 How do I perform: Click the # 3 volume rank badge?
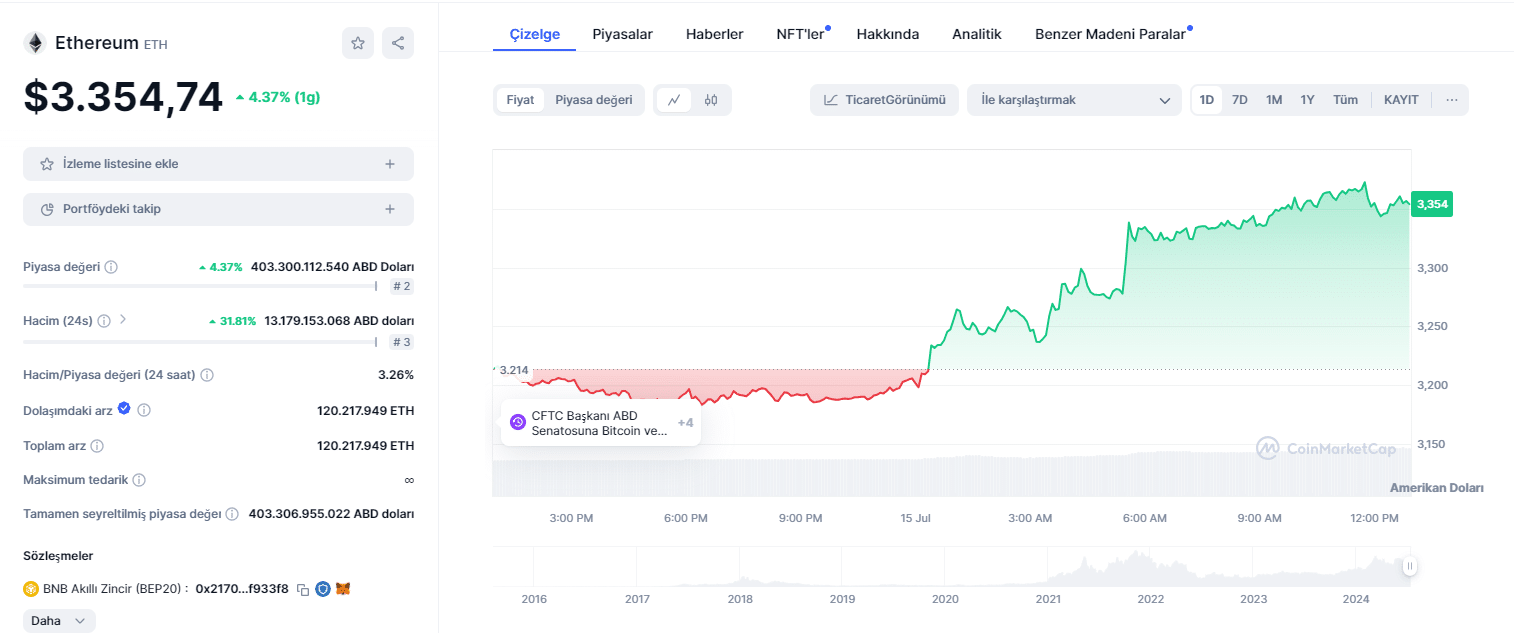pyautogui.click(x=402, y=341)
